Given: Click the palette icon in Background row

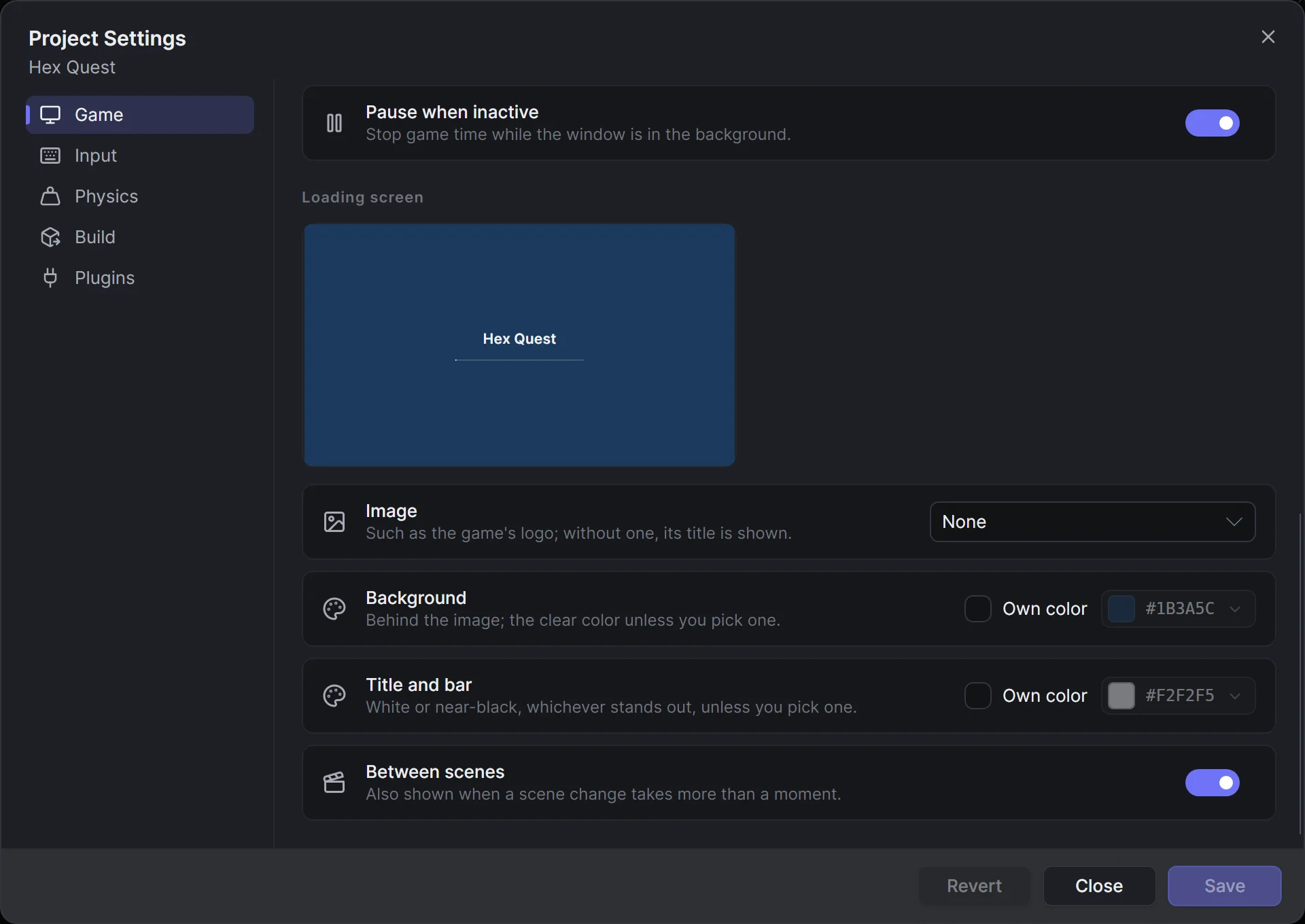Looking at the screenshot, I should [x=334, y=609].
